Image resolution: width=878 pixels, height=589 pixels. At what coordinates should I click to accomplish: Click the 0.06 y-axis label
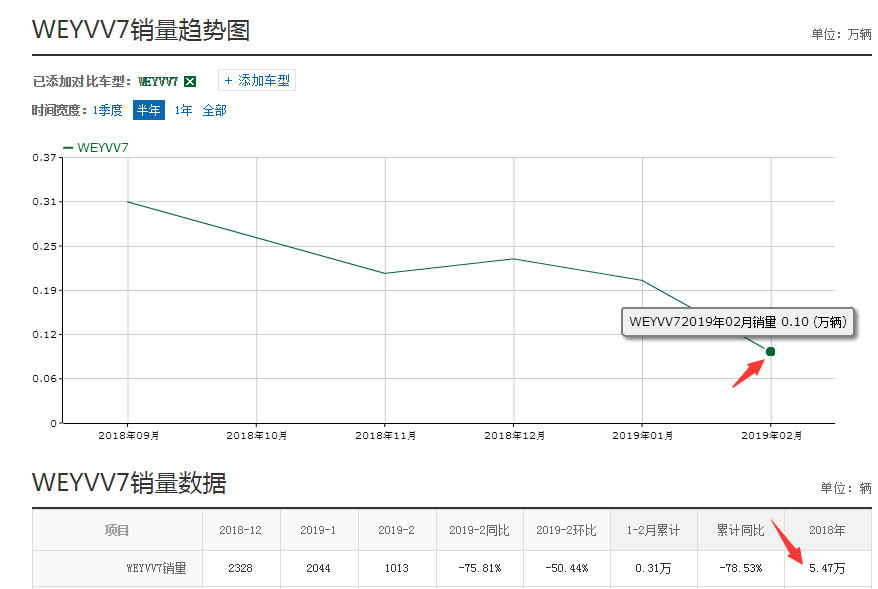44,379
